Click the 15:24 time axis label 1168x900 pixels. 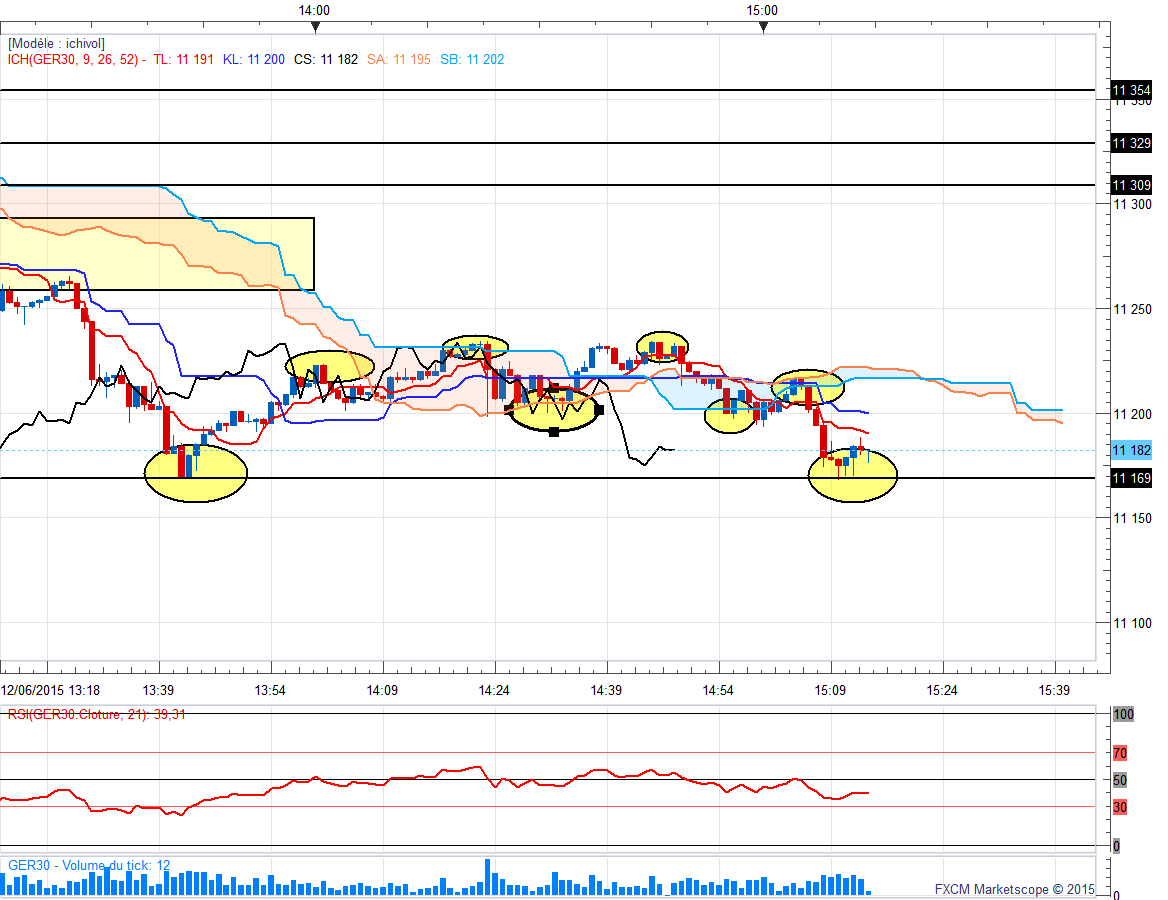tap(942, 691)
